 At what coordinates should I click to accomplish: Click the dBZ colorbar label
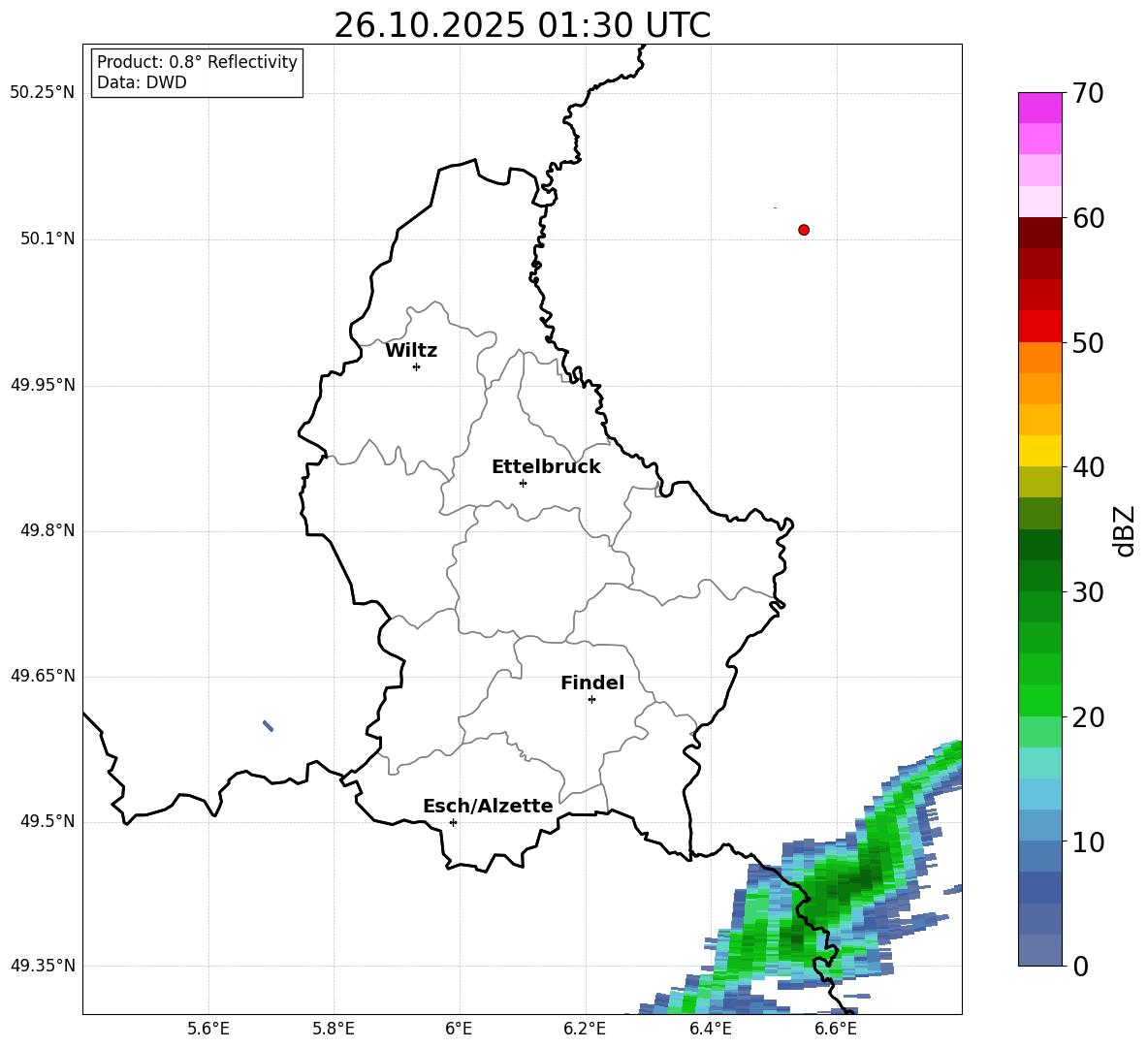(1126, 530)
